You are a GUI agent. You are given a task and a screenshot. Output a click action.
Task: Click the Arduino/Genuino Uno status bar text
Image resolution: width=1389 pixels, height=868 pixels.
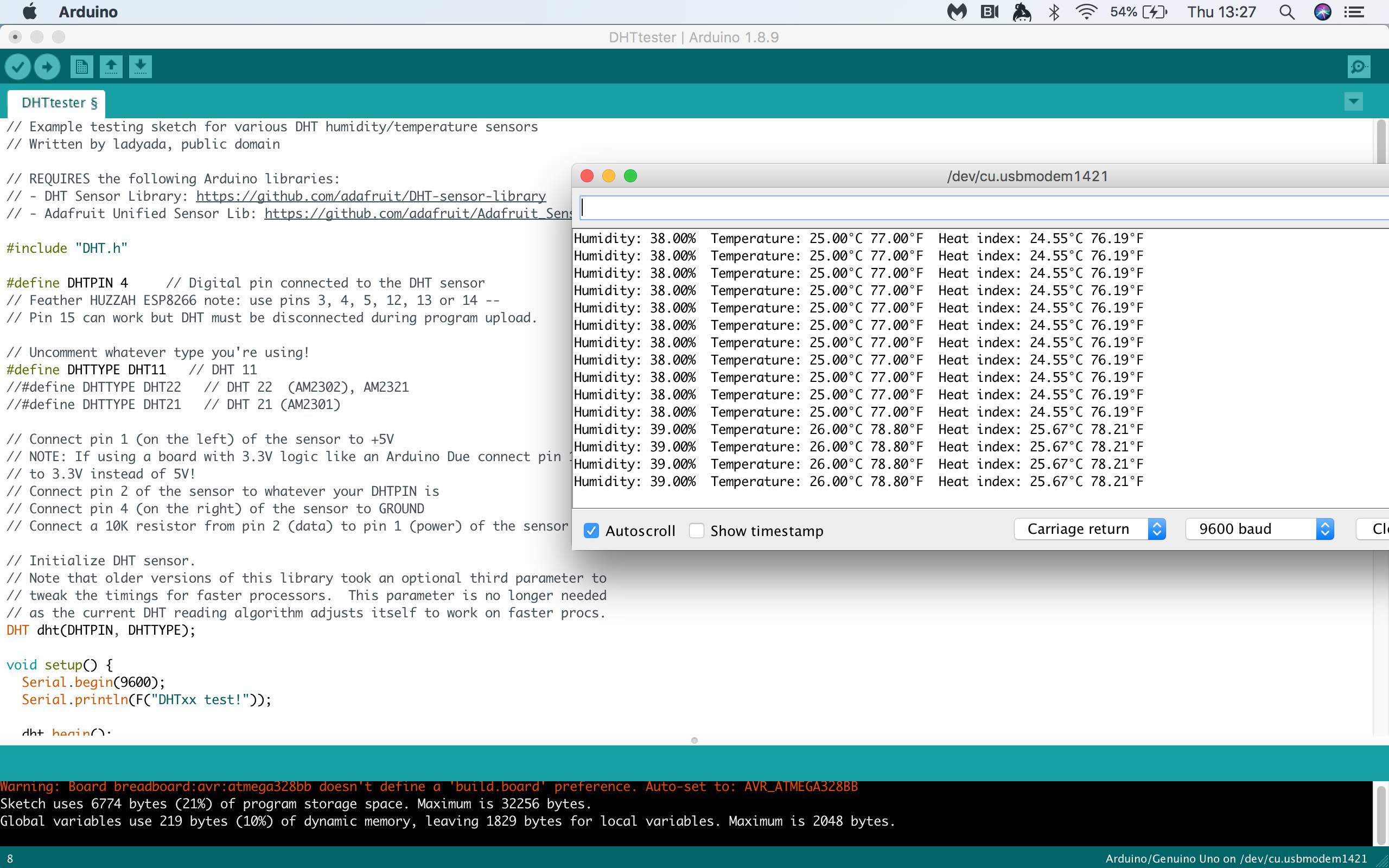[x=1237, y=859]
